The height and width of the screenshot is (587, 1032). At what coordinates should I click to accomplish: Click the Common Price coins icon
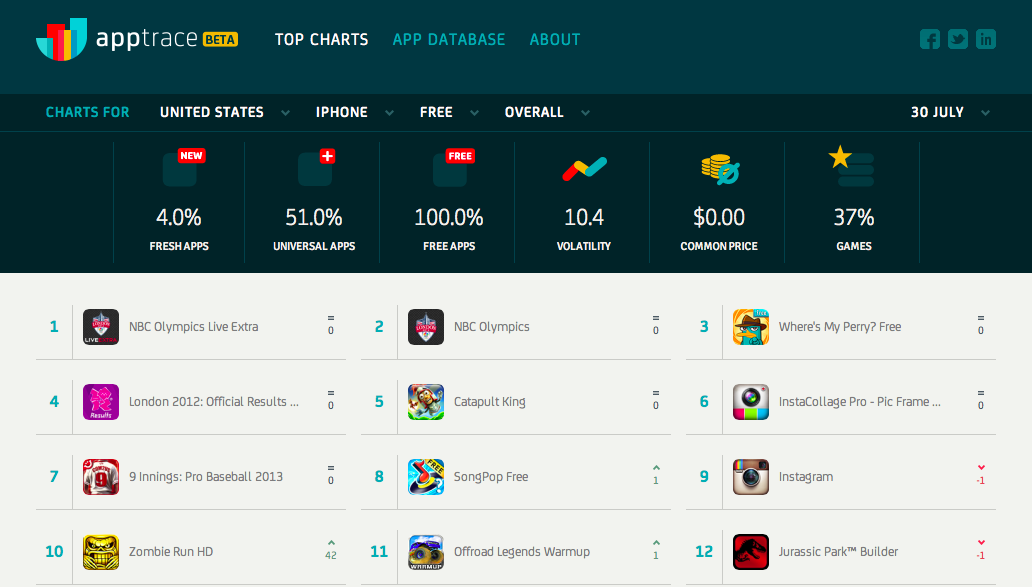720,169
